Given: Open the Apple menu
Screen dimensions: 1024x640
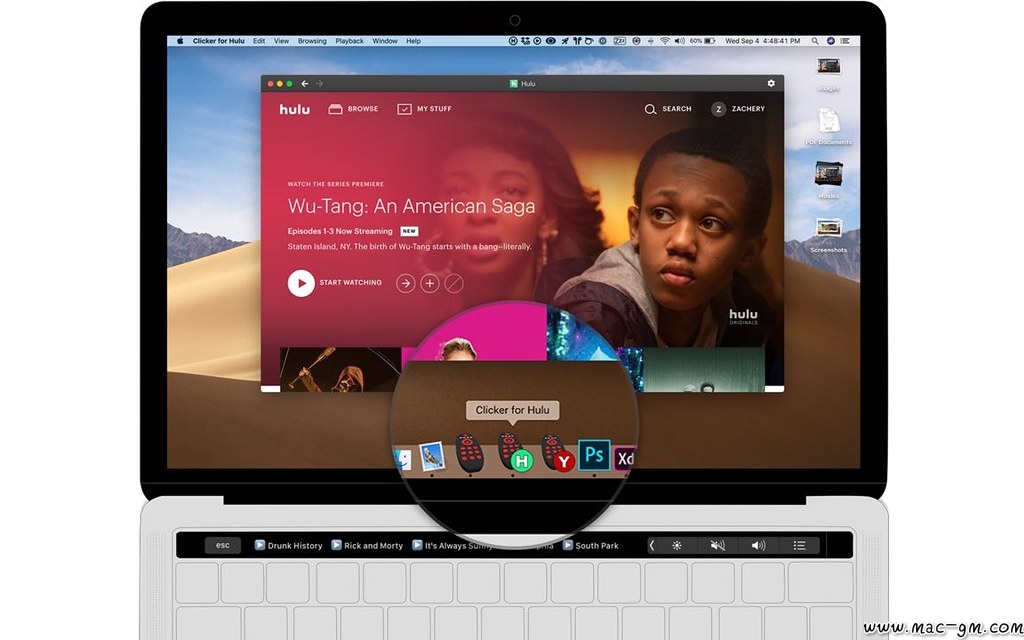Looking at the screenshot, I should click(x=180, y=40).
